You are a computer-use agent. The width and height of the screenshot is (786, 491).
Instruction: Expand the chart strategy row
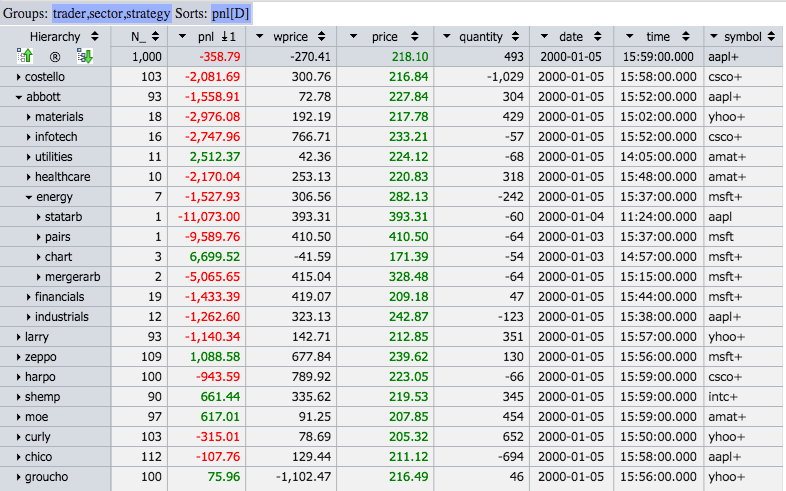click(x=39, y=257)
